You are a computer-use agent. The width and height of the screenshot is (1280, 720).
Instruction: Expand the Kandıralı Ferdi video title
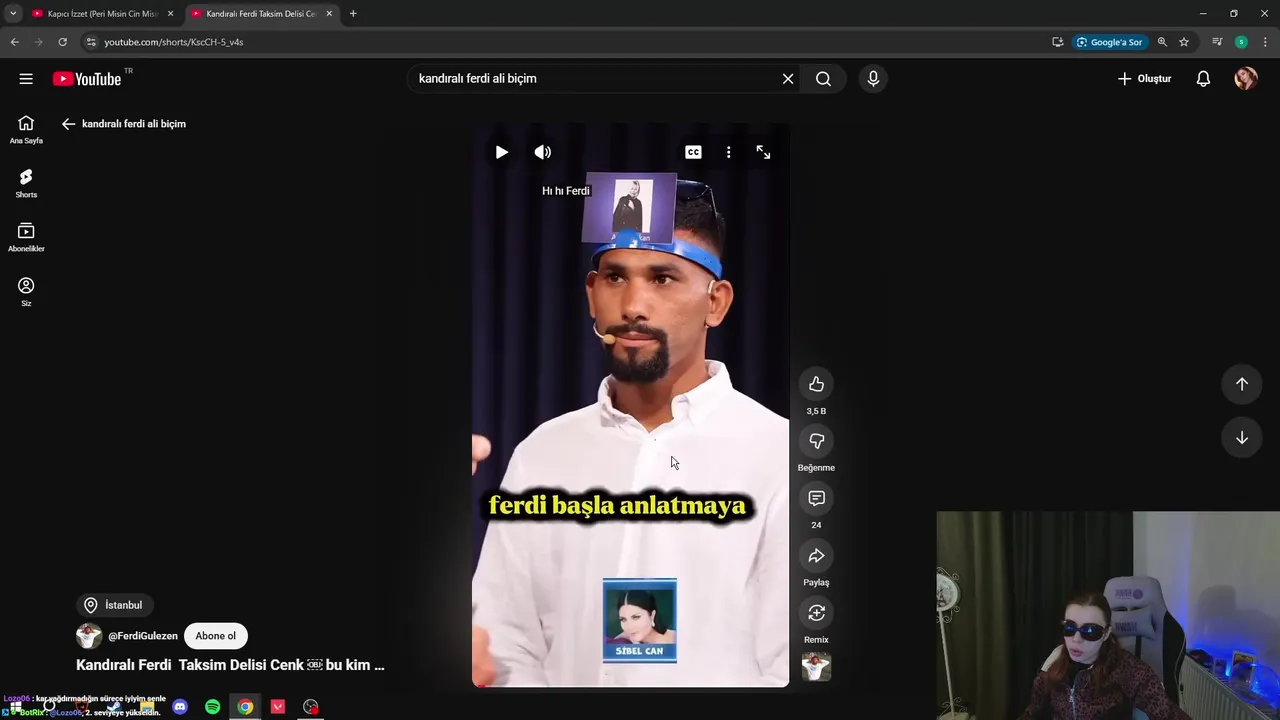(230, 665)
